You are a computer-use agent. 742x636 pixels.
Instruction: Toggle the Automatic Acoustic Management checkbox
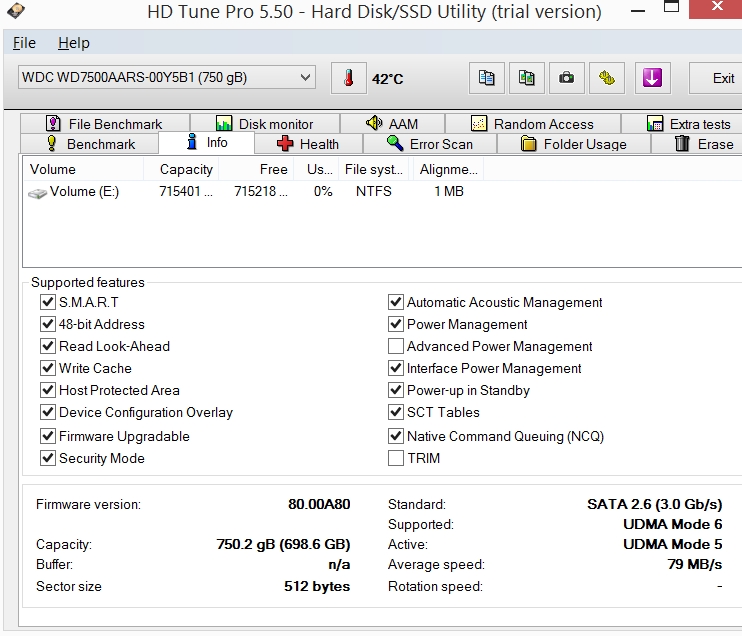click(x=396, y=302)
